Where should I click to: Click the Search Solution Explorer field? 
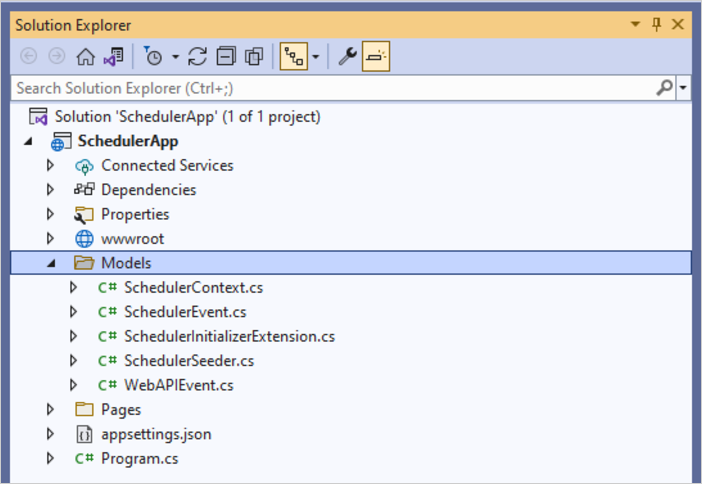coord(330,88)
